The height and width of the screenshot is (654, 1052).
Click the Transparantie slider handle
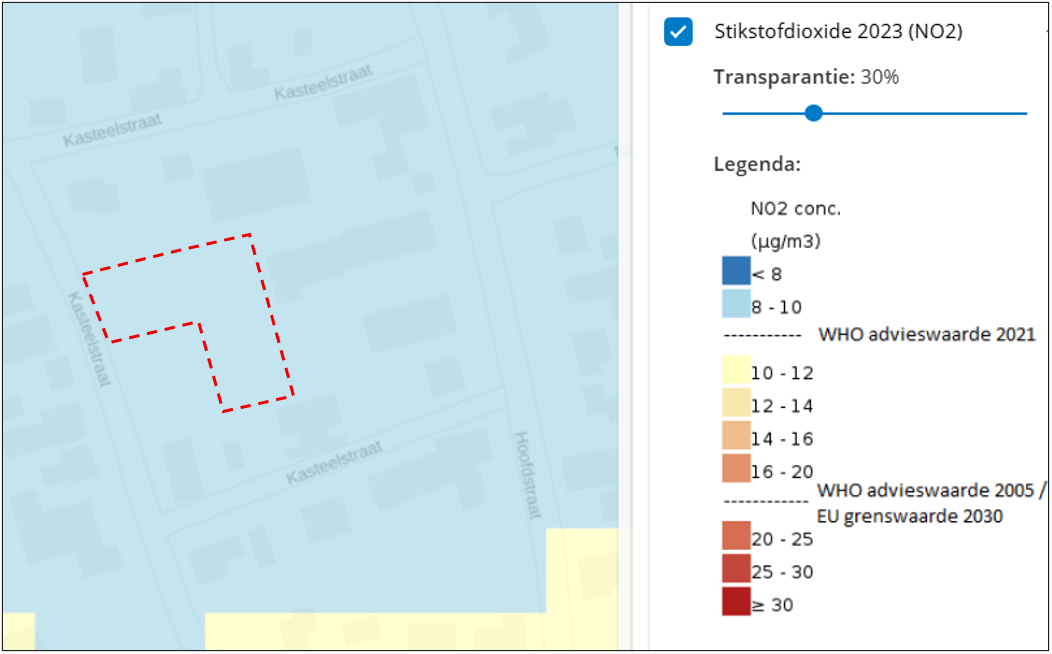pos(813,113)
